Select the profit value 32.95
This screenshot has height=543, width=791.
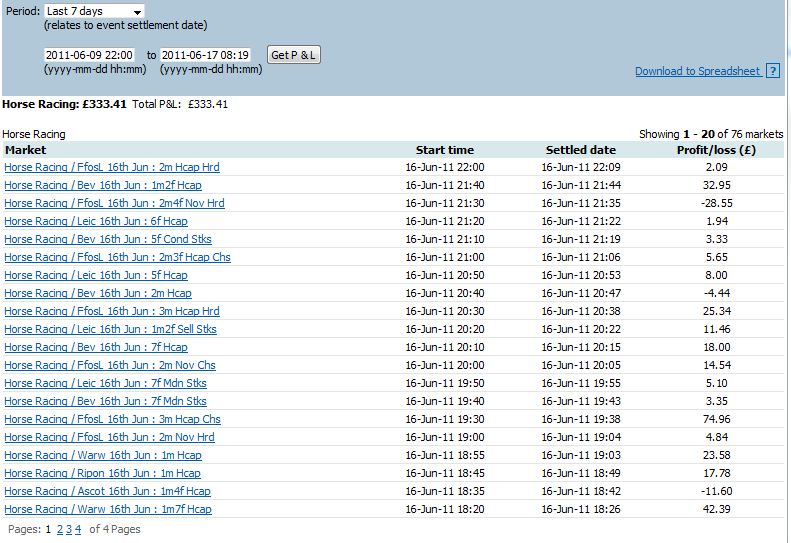click(x=716, y=185)
